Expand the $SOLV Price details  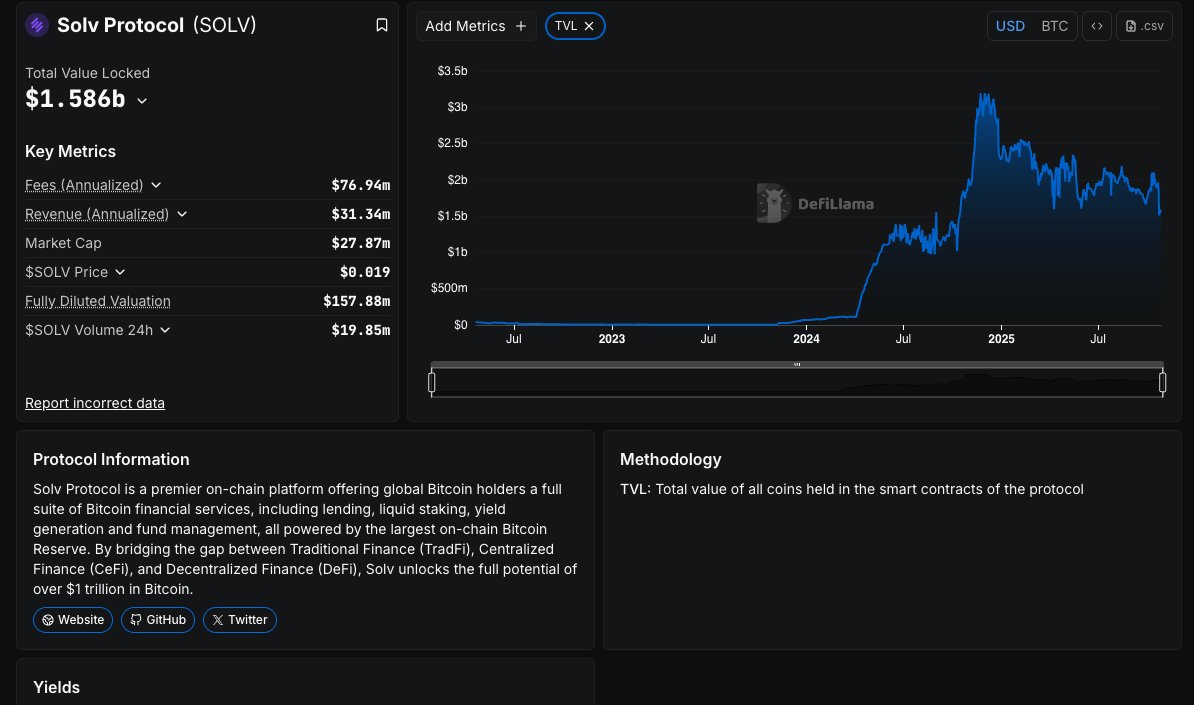click(x=120, y=272)
